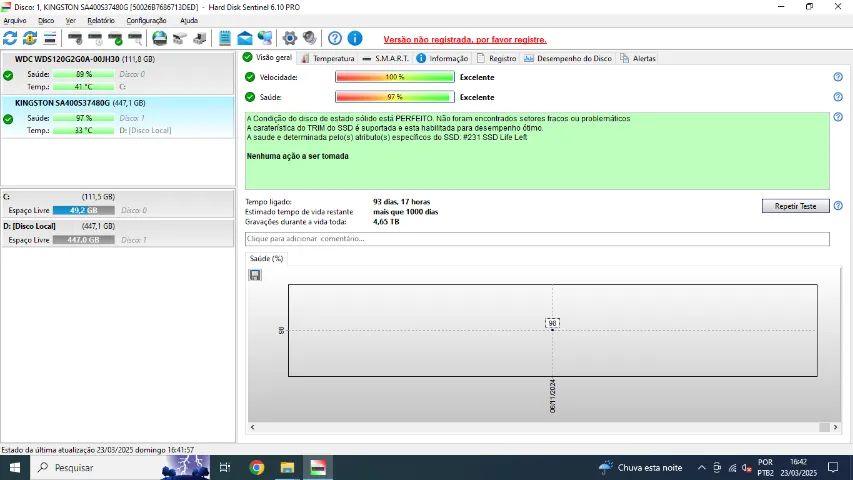The height and width of the screenshot is (480, 853).
Task: Click Kingston temperature 33 °C bar
Action: (84, 131)
